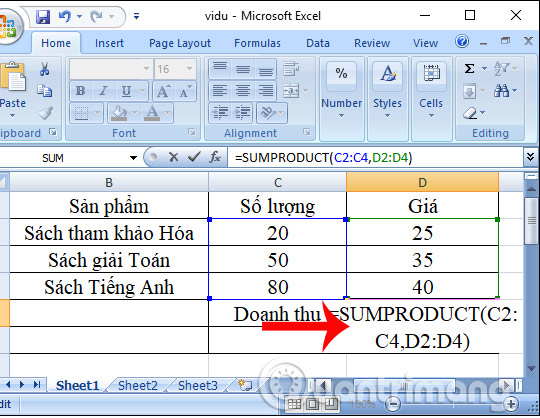540x418 pixels.
Task: Open Insert Function fx dialog
Action: tap(215, 157)
